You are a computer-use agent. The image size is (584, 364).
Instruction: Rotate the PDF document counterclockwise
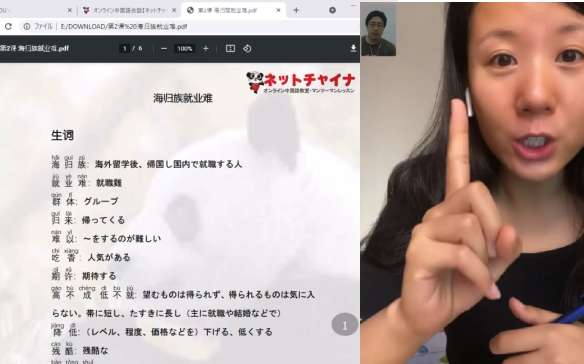(247, 48)
